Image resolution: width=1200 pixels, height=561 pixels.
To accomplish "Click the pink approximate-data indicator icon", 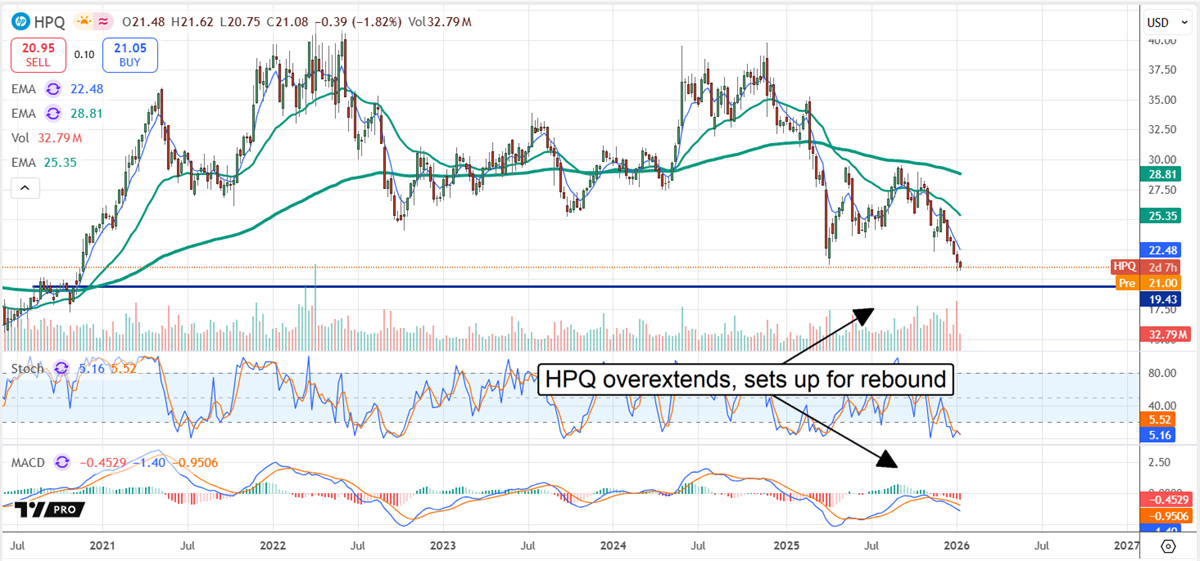I will tap(104, 20).
